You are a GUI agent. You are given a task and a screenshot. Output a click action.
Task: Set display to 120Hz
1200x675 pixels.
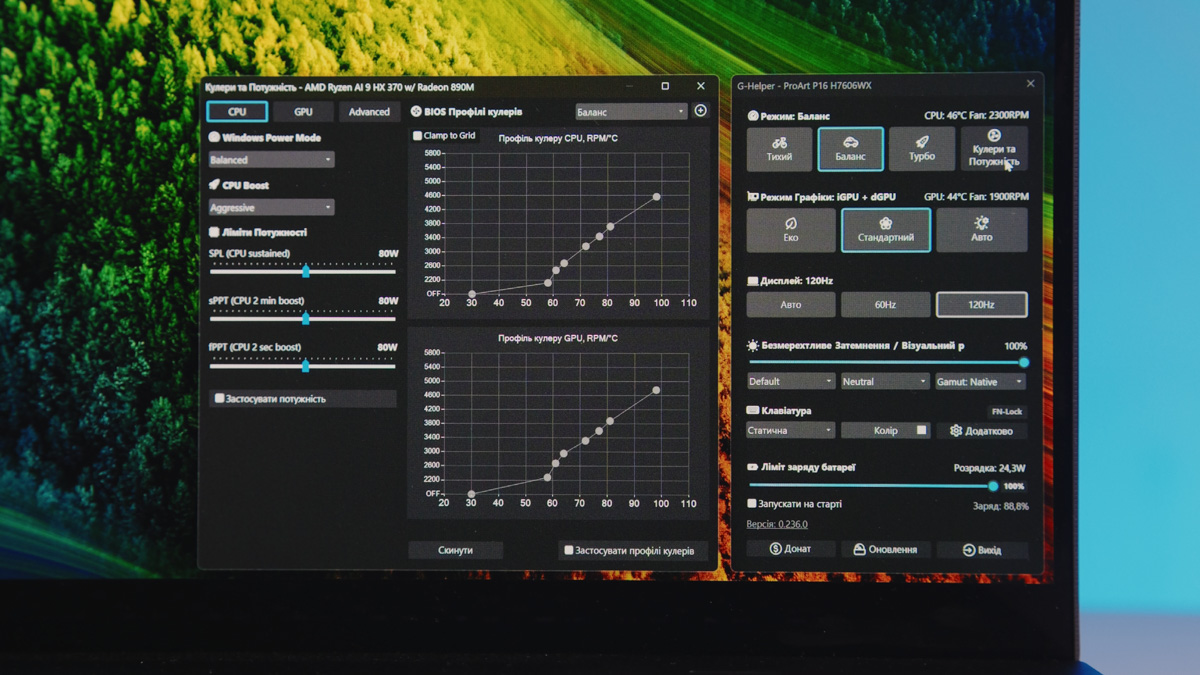[981, 304]
